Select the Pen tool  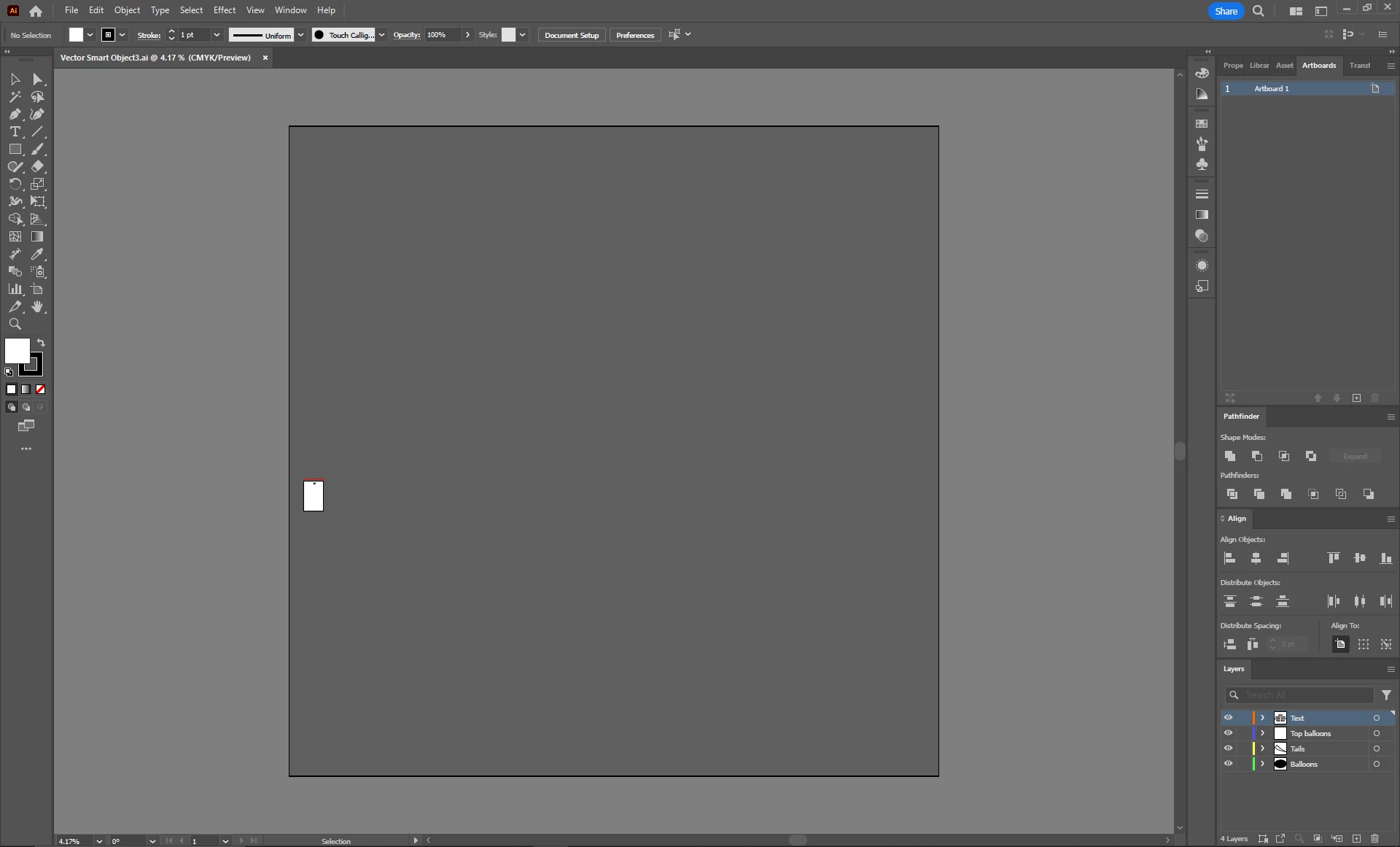pyautogui.click(x=15, y=114)
